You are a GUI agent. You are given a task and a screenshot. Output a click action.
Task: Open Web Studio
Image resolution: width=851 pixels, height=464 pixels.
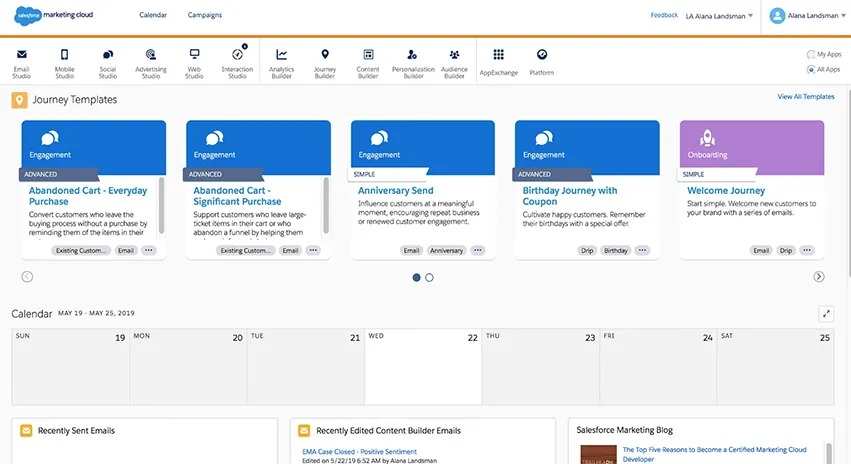tap(194, 63)
